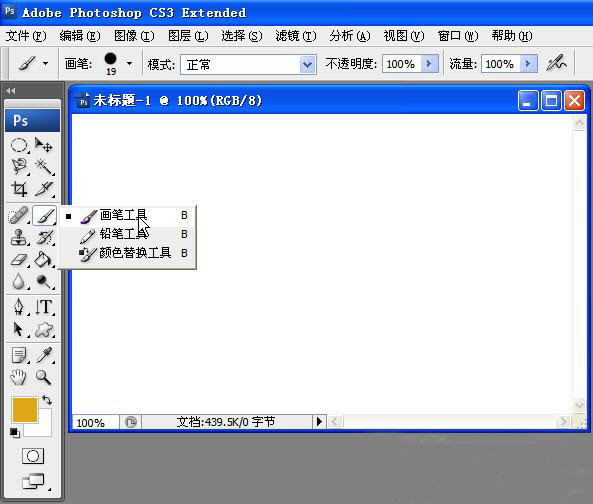The image size is (593, 504).
Task: Open the 不透明度 slider arrow
Action: (429, 64)
